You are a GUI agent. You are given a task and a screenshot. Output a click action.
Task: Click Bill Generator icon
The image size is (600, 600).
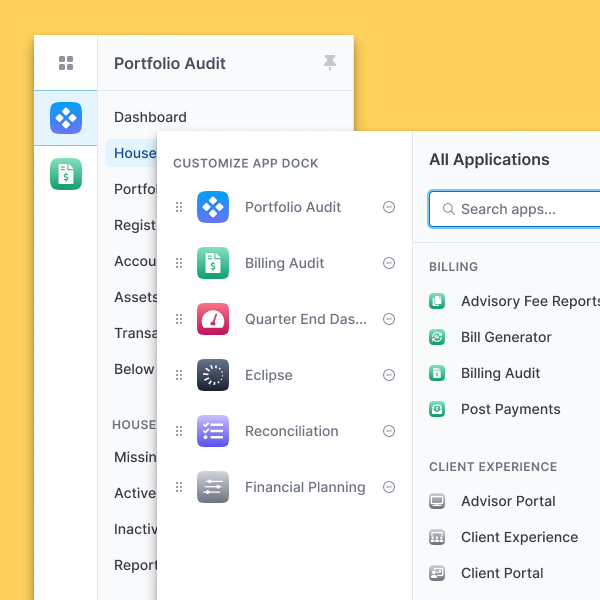pyautogui.click(x=437, y=337)
